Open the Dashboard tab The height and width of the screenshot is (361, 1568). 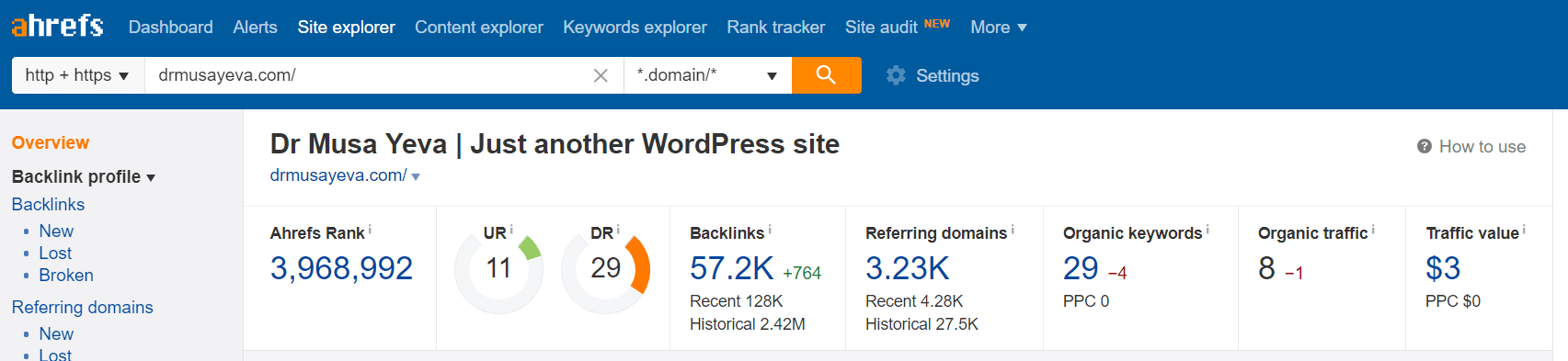tap(170, 27)
